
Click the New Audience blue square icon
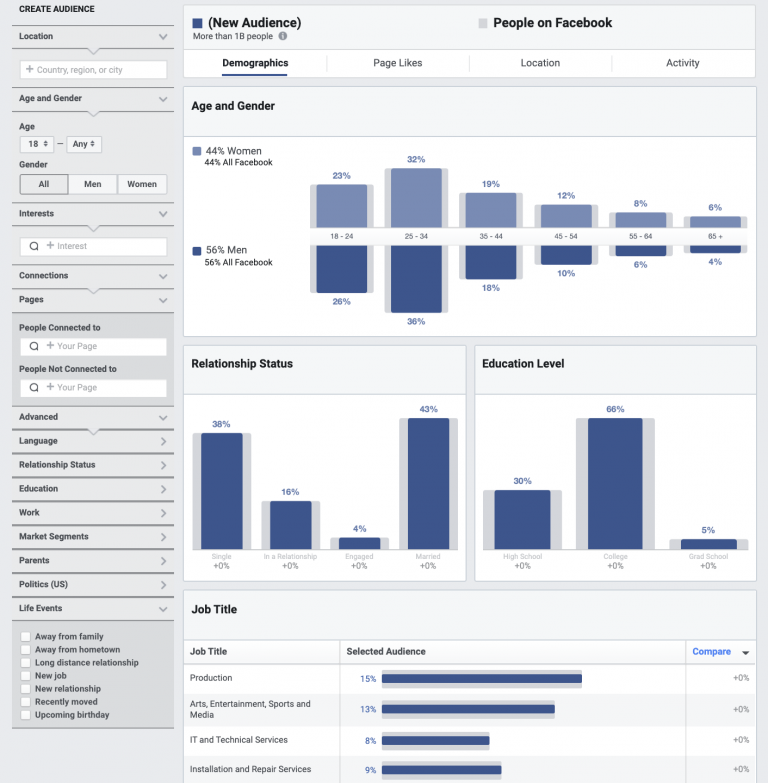[x=198, y=23]
